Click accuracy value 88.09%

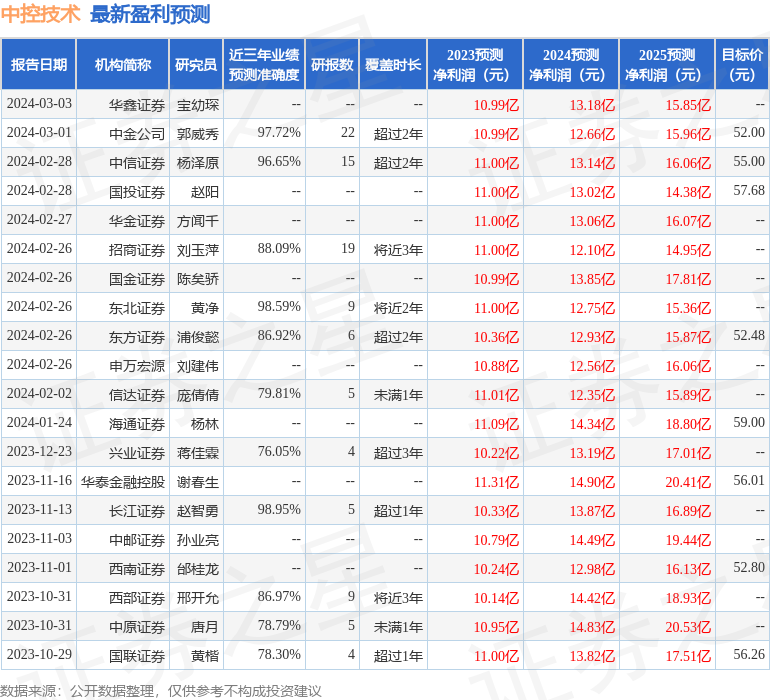pos(279,249)
